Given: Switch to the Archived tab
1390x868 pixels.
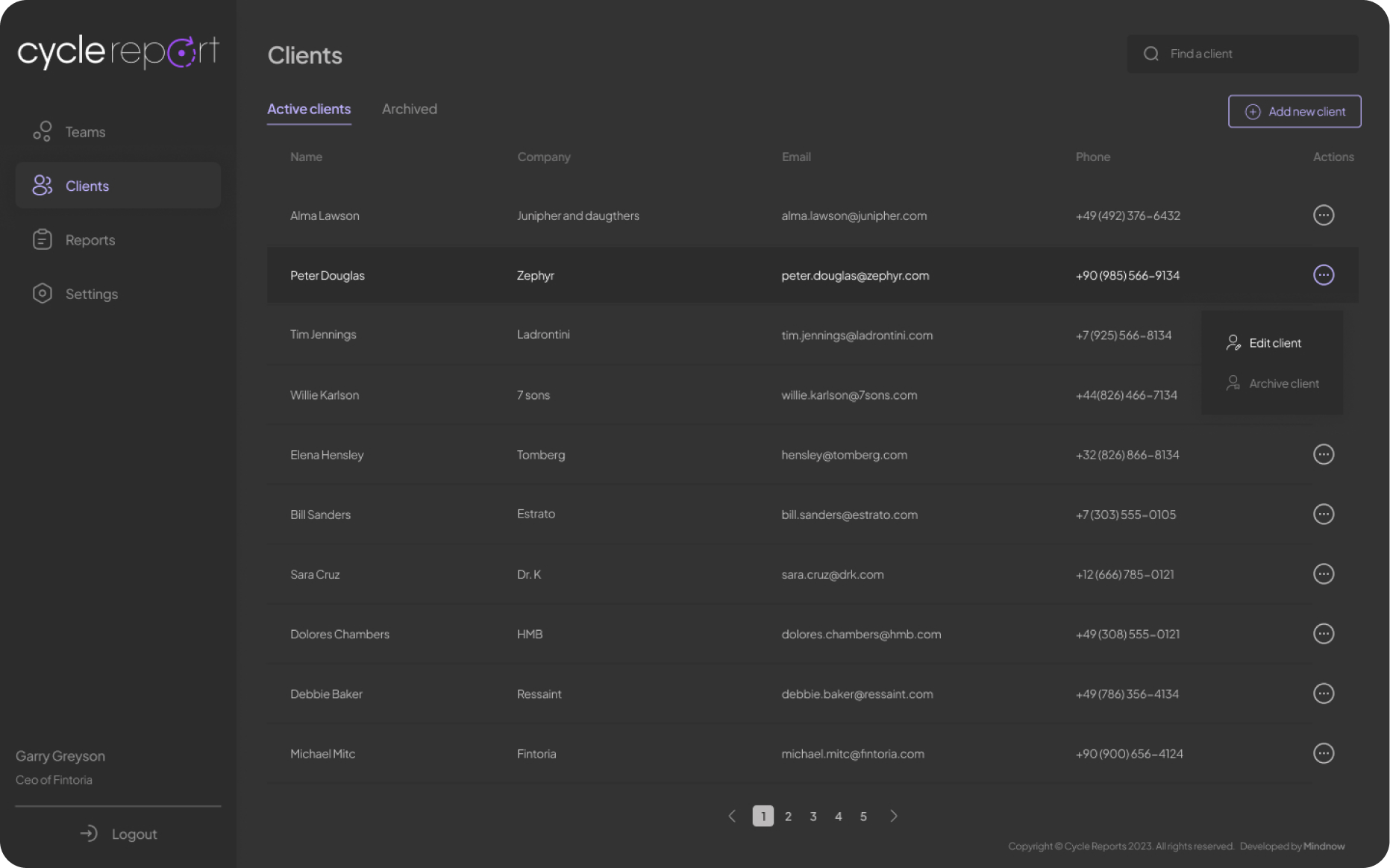Looking at the screenshot, I should tap(409, 109).
